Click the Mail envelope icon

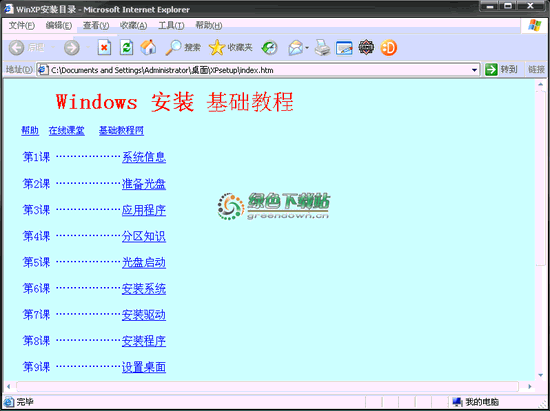(296, 48)
